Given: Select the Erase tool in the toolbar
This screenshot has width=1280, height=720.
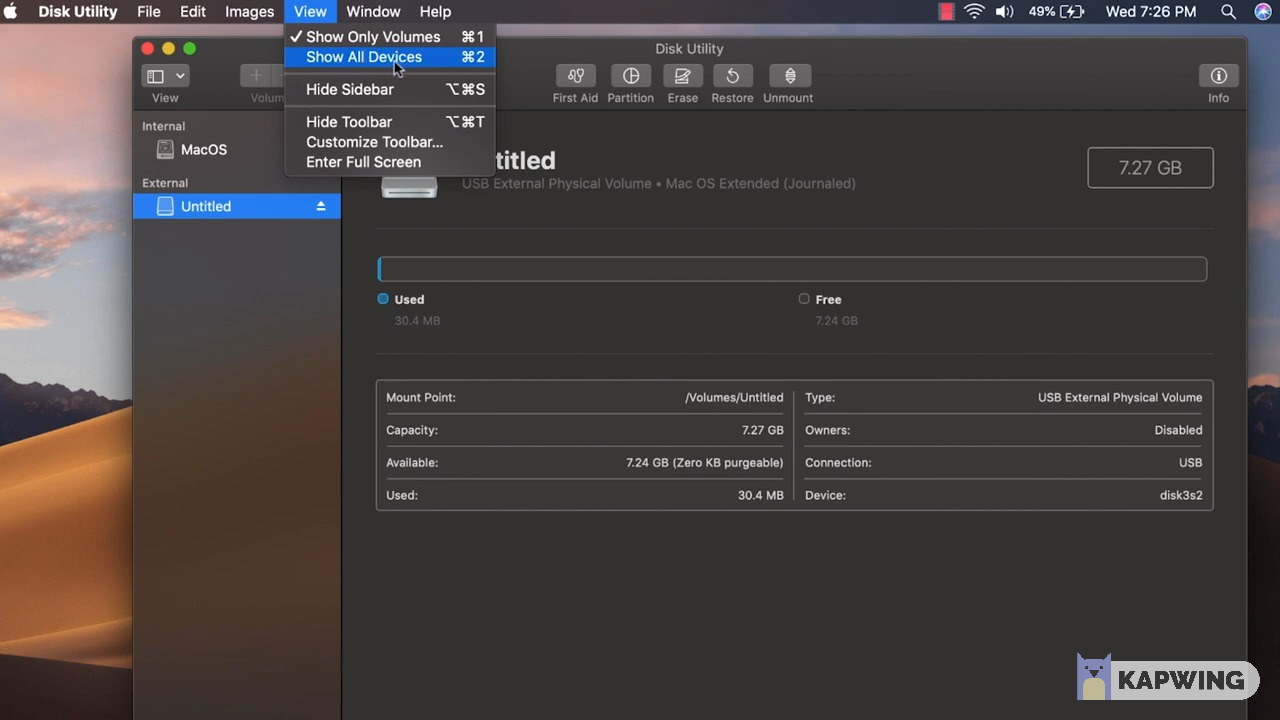Looking at the screenshot, I should 683,76.
